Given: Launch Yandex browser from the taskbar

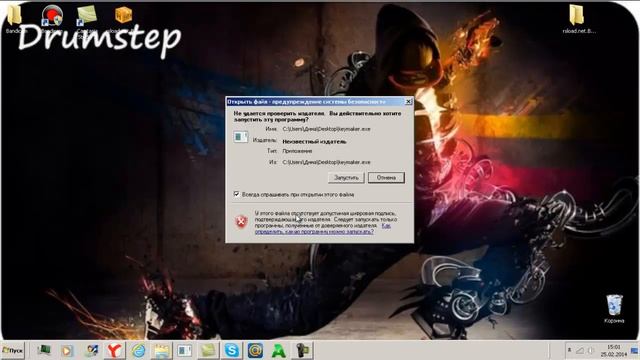Looking at the screenshot, I should point(115,350).
